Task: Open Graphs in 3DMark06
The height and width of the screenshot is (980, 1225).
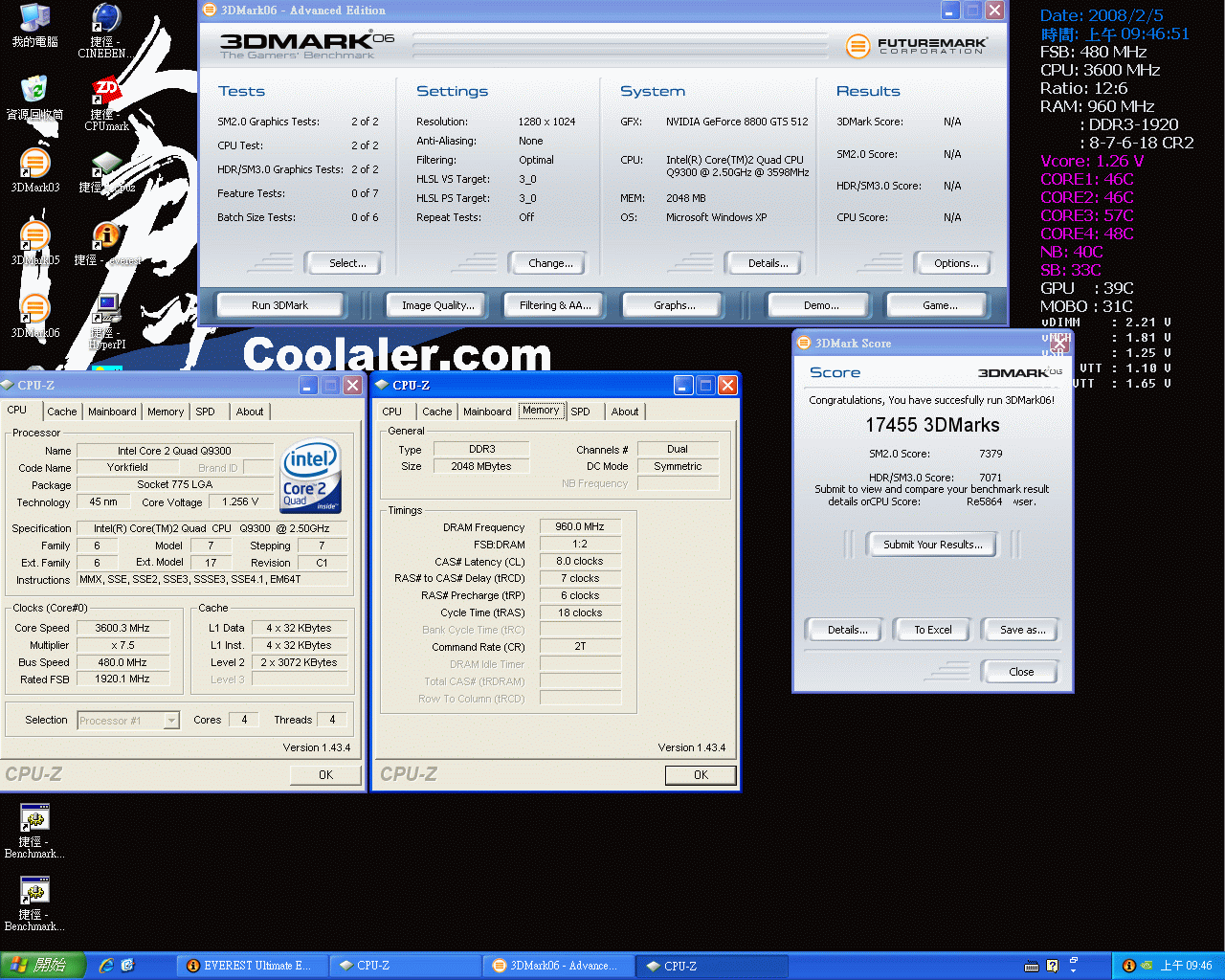Action: (x=674, y=305)
